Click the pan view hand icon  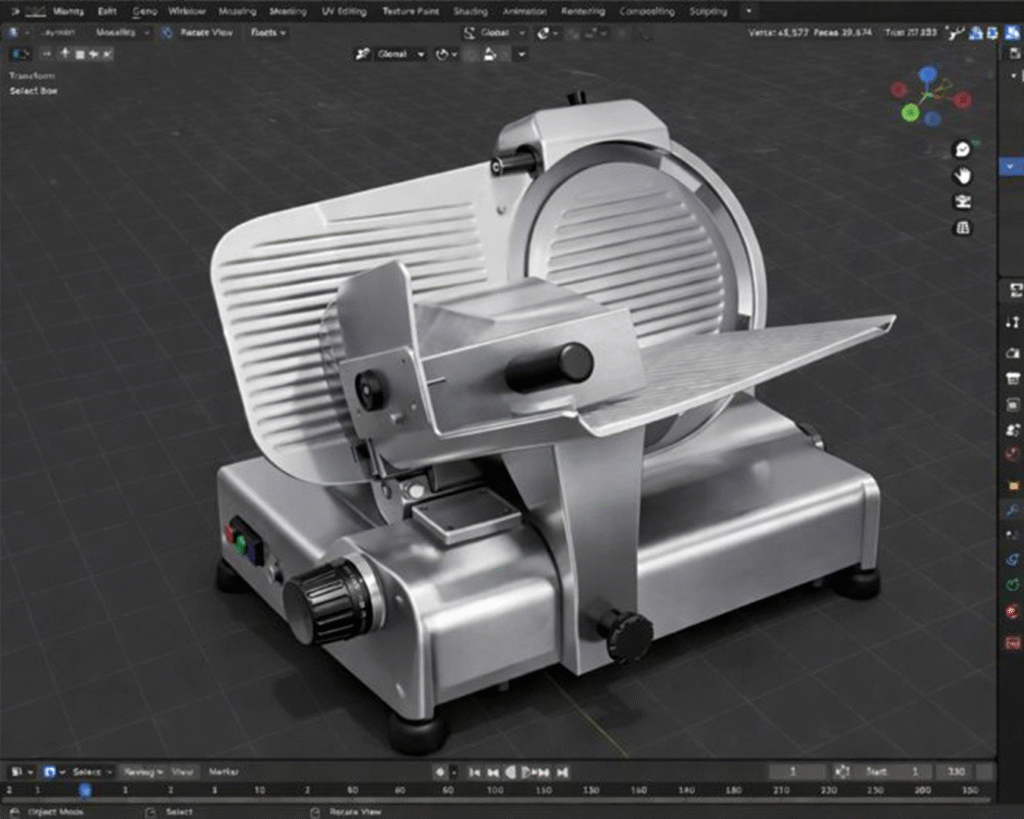[x=962, y=176]
